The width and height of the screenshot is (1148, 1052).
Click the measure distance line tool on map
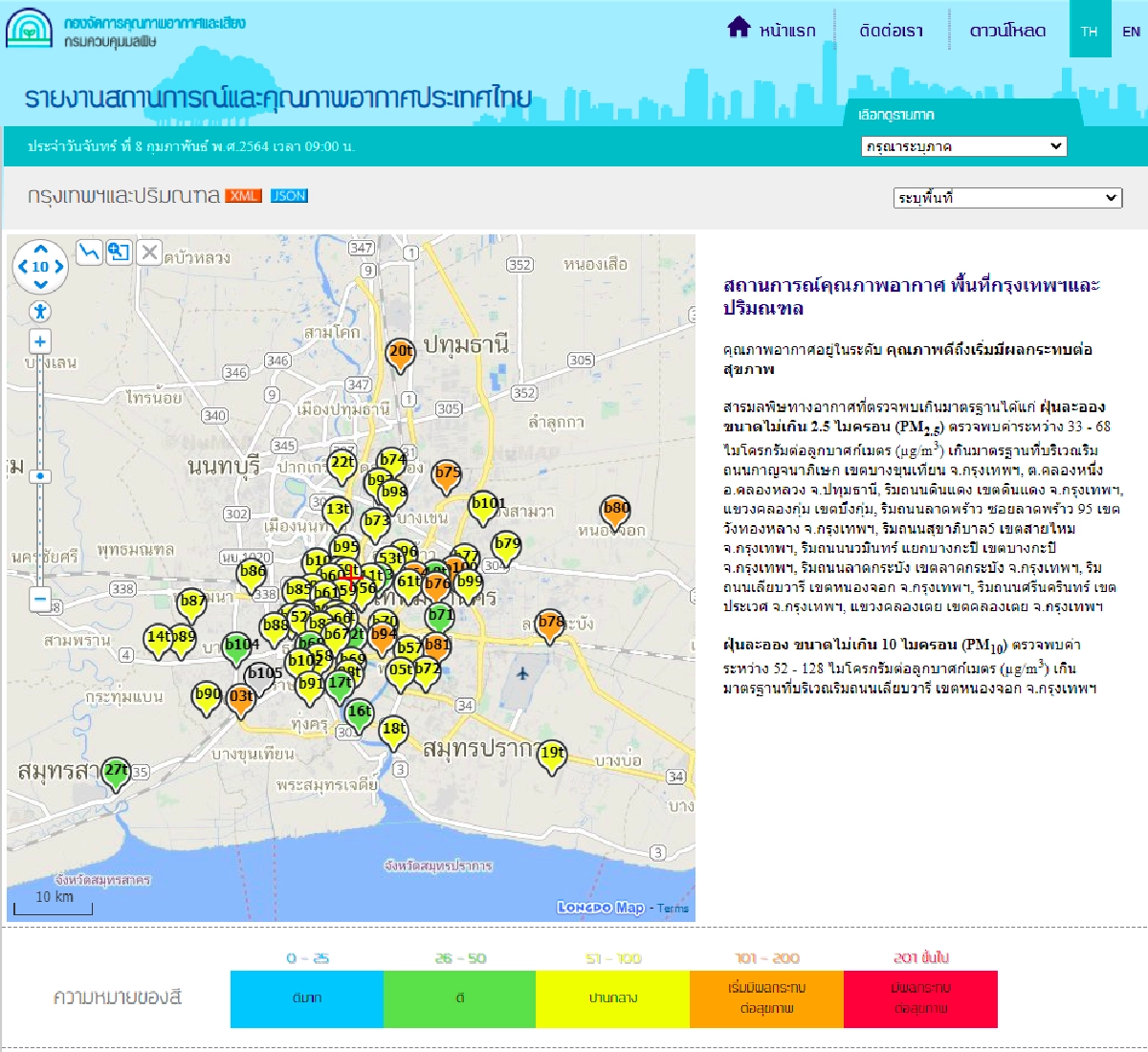point(89,252)
